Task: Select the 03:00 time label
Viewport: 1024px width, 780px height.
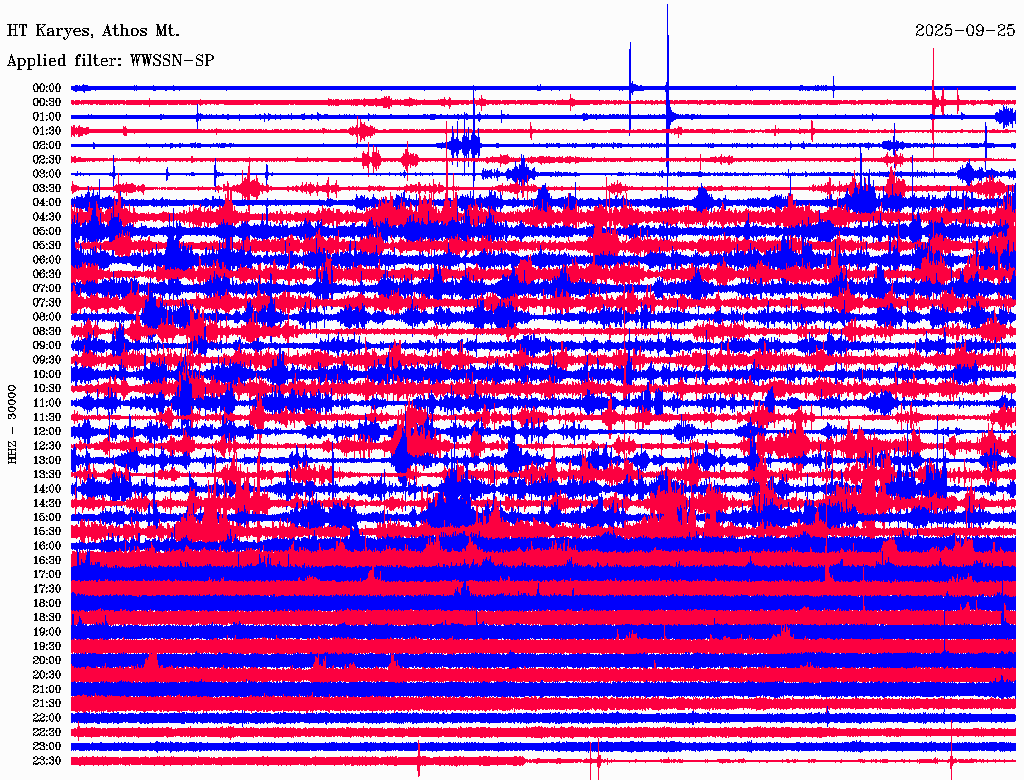Action: coord(46,174)
